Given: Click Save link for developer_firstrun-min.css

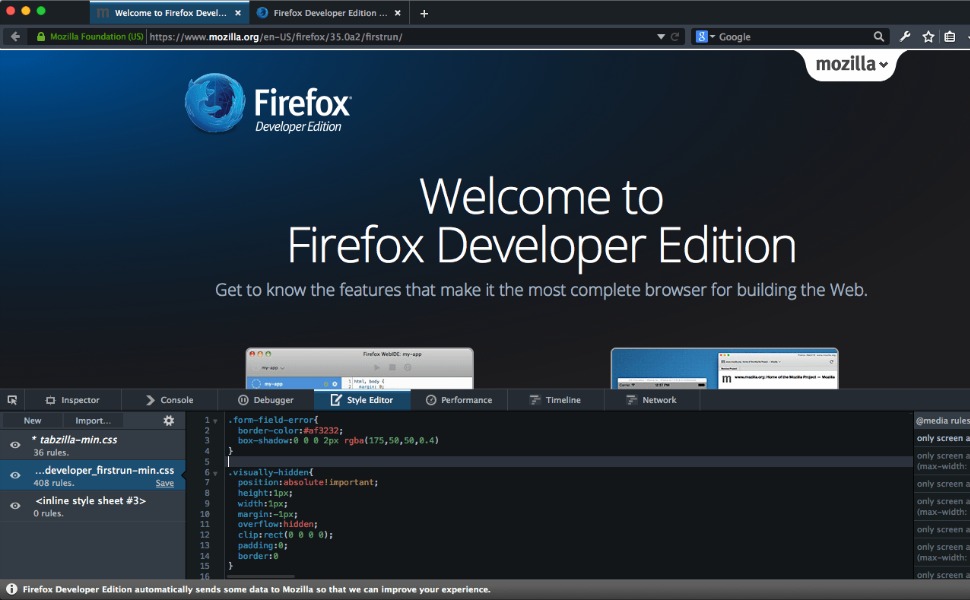Looking at the screenshot, I should 165,483.
